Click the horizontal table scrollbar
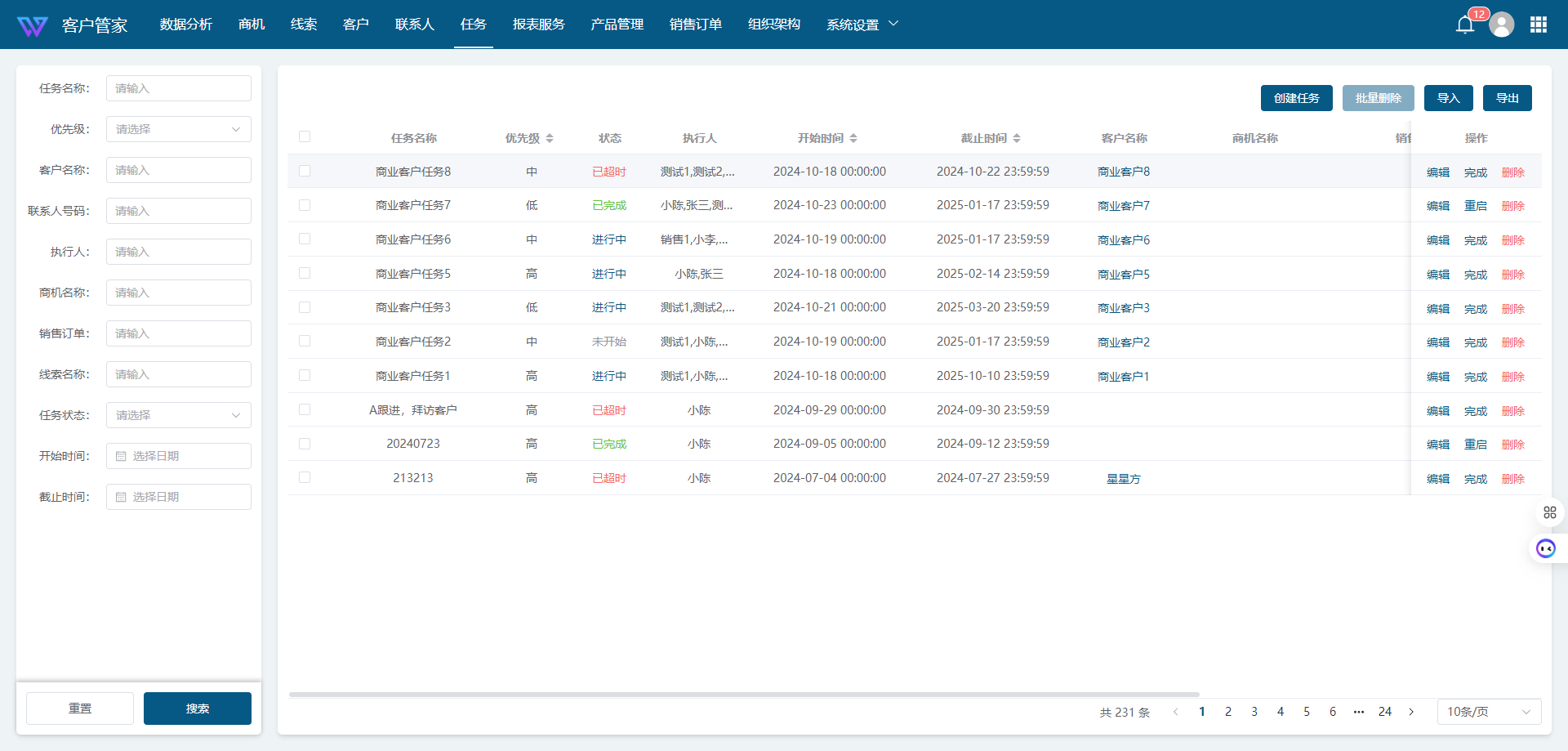Viewport: 1568px width, 751px height. coord(743,695)
